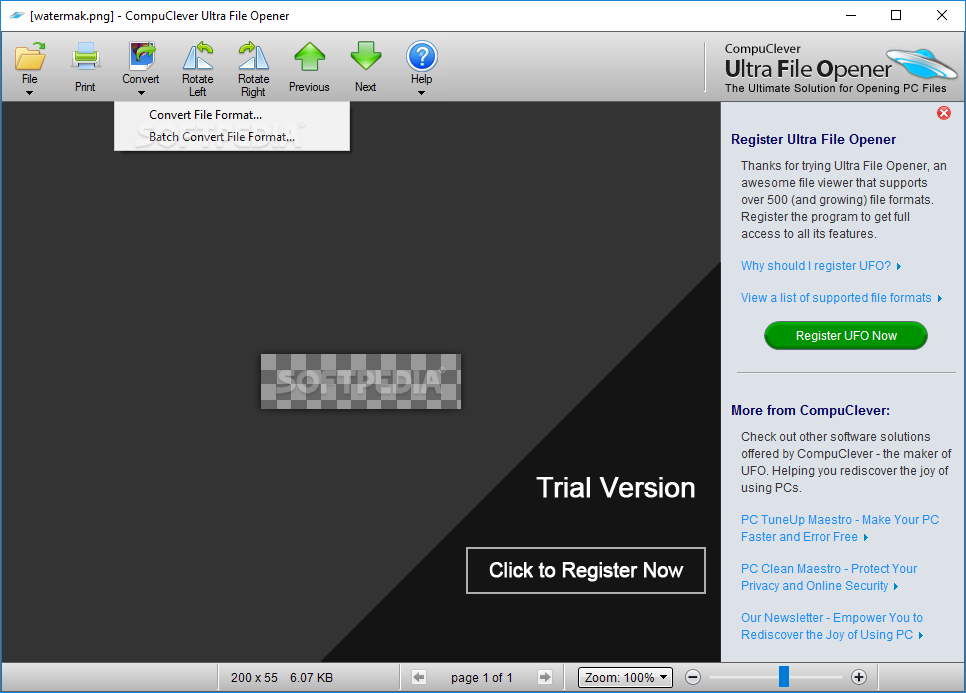Click the 6.07 KB file size text
Image resolution: width=966 pixels, height=693 pixels.
point(311,678)
